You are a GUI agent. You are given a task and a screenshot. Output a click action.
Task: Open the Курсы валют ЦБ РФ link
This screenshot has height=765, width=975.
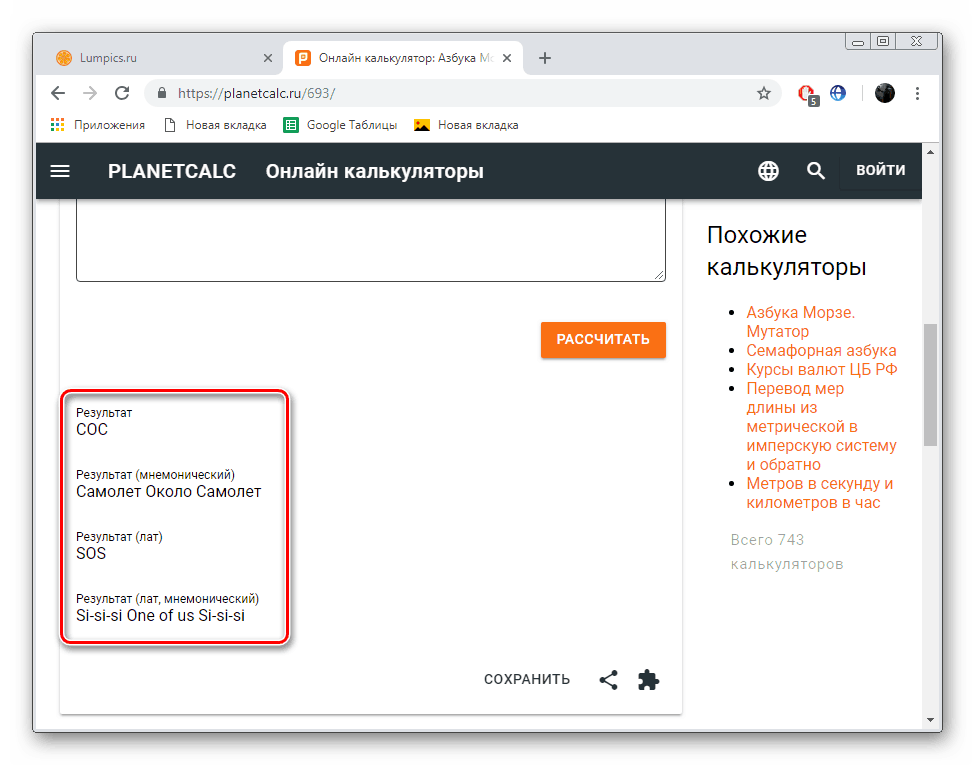[821, 369]
